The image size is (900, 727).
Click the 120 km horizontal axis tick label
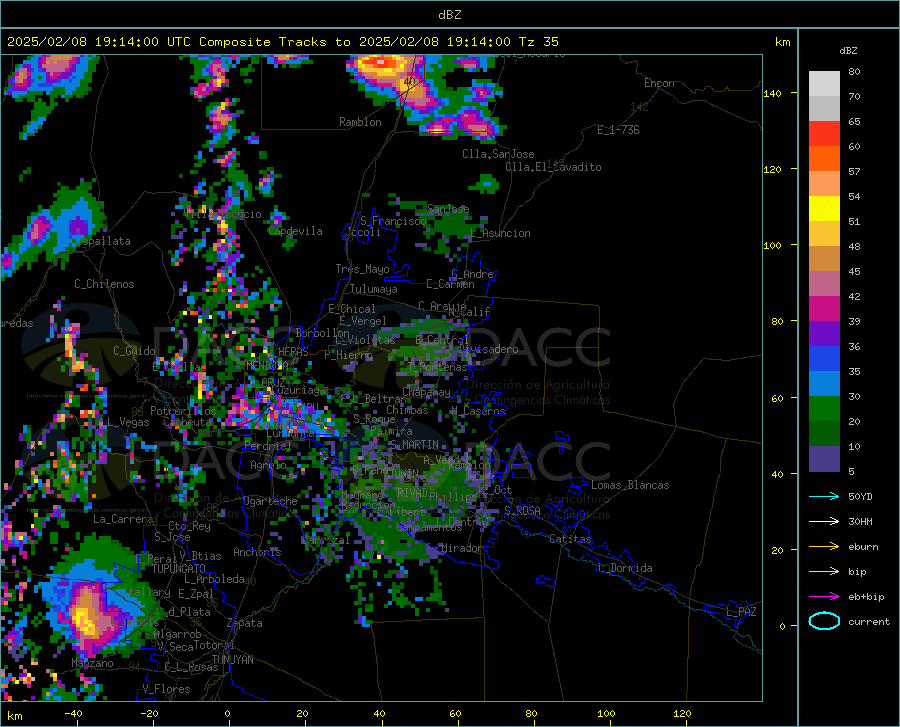[682, 714]
